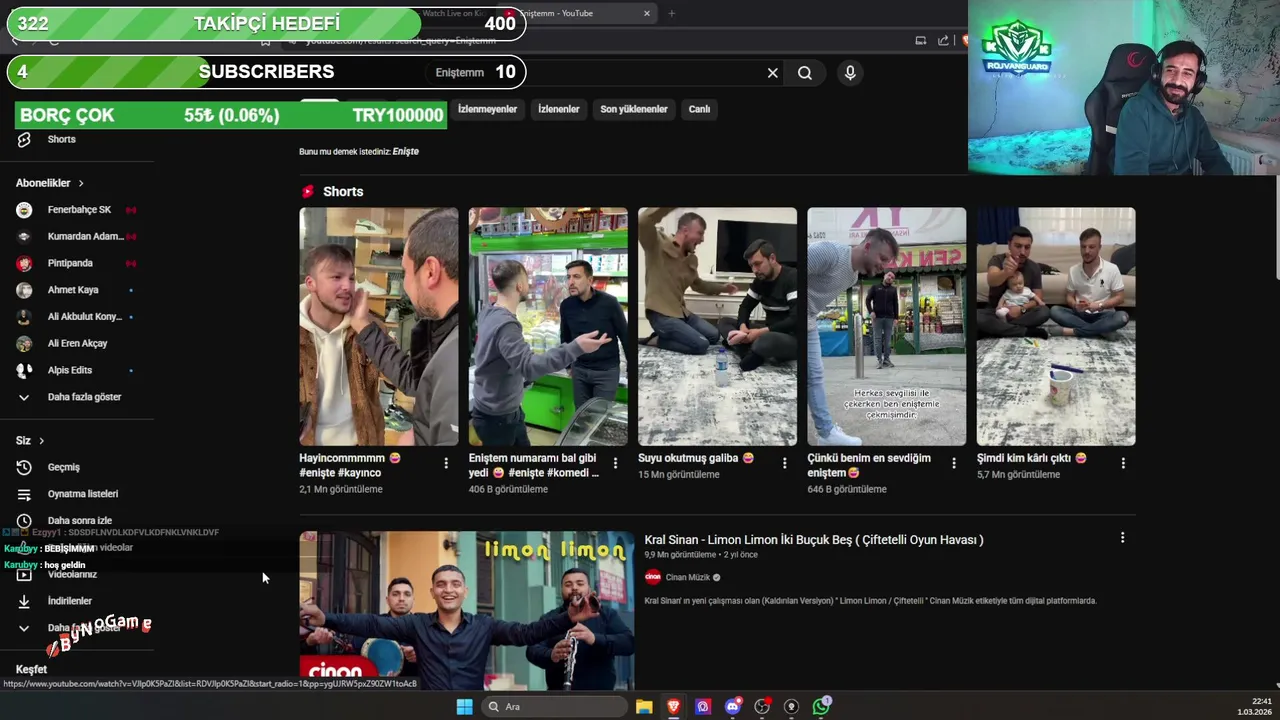1280x720 pixels.
Task: Open File Explorer from taskbar
Action: click(x=644, y=707)
